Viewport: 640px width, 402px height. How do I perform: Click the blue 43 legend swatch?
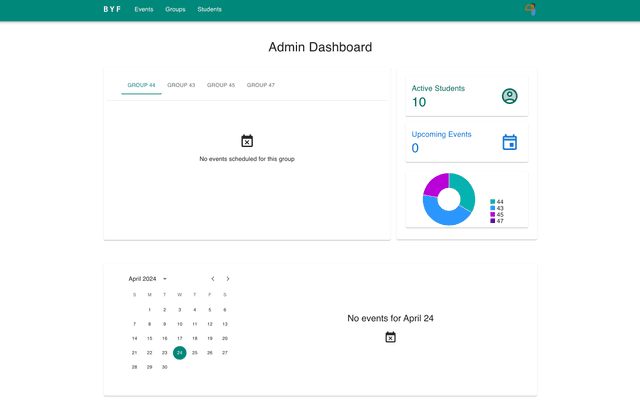493,208
